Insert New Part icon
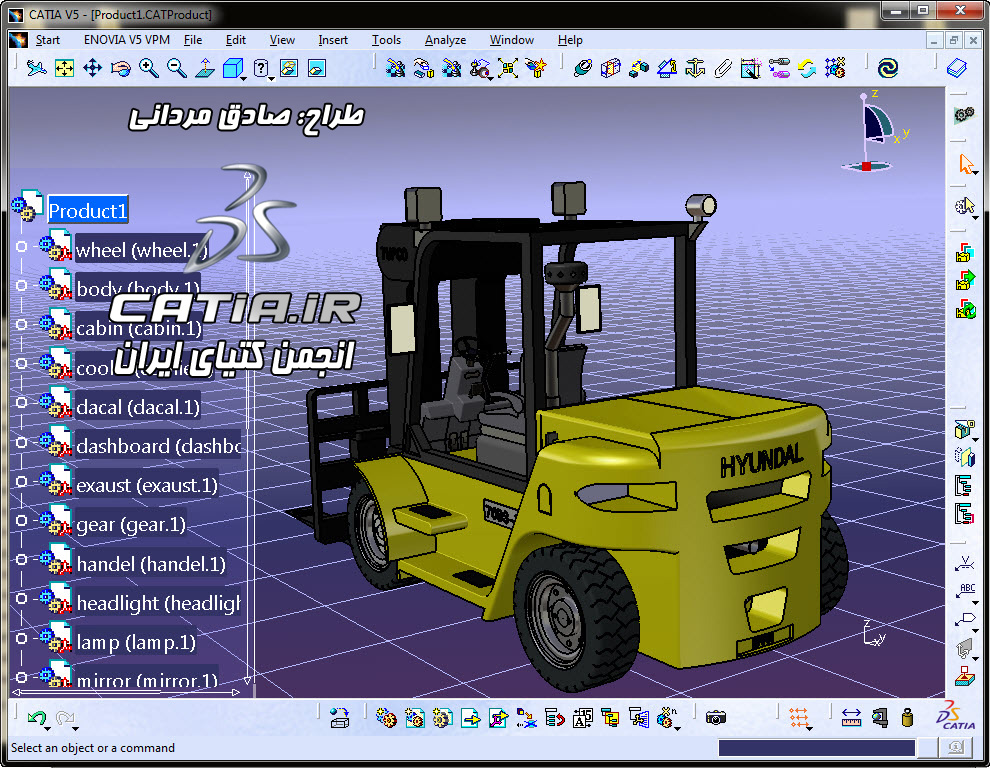Screen dimensions: 990x768 442,717
